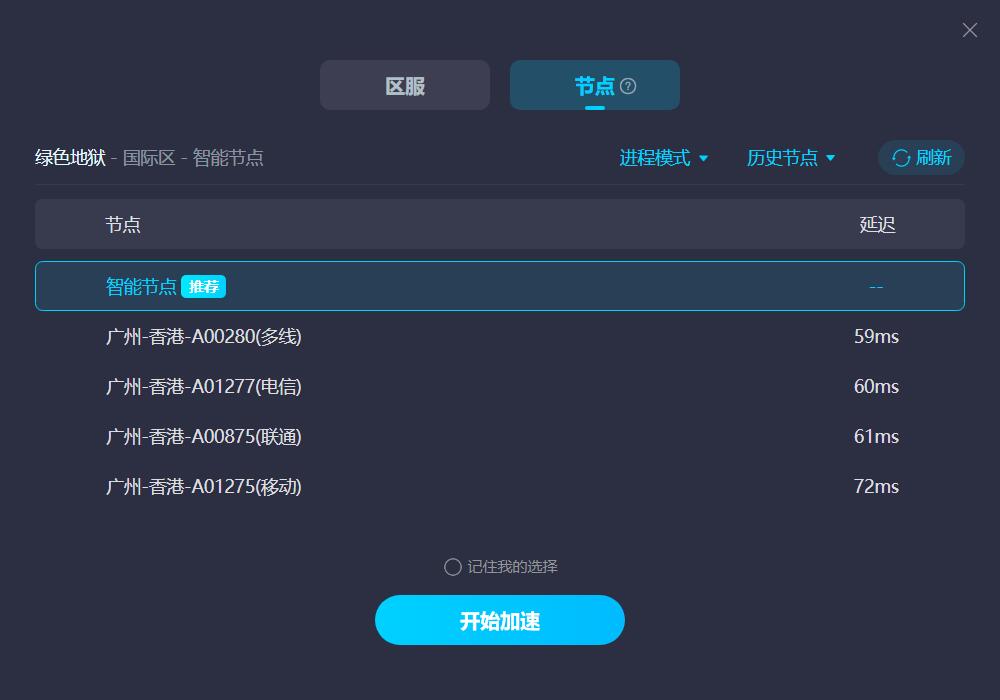Select the 节点 tab
Screen dimensions: 1000x700
click(x=594, y=85)
